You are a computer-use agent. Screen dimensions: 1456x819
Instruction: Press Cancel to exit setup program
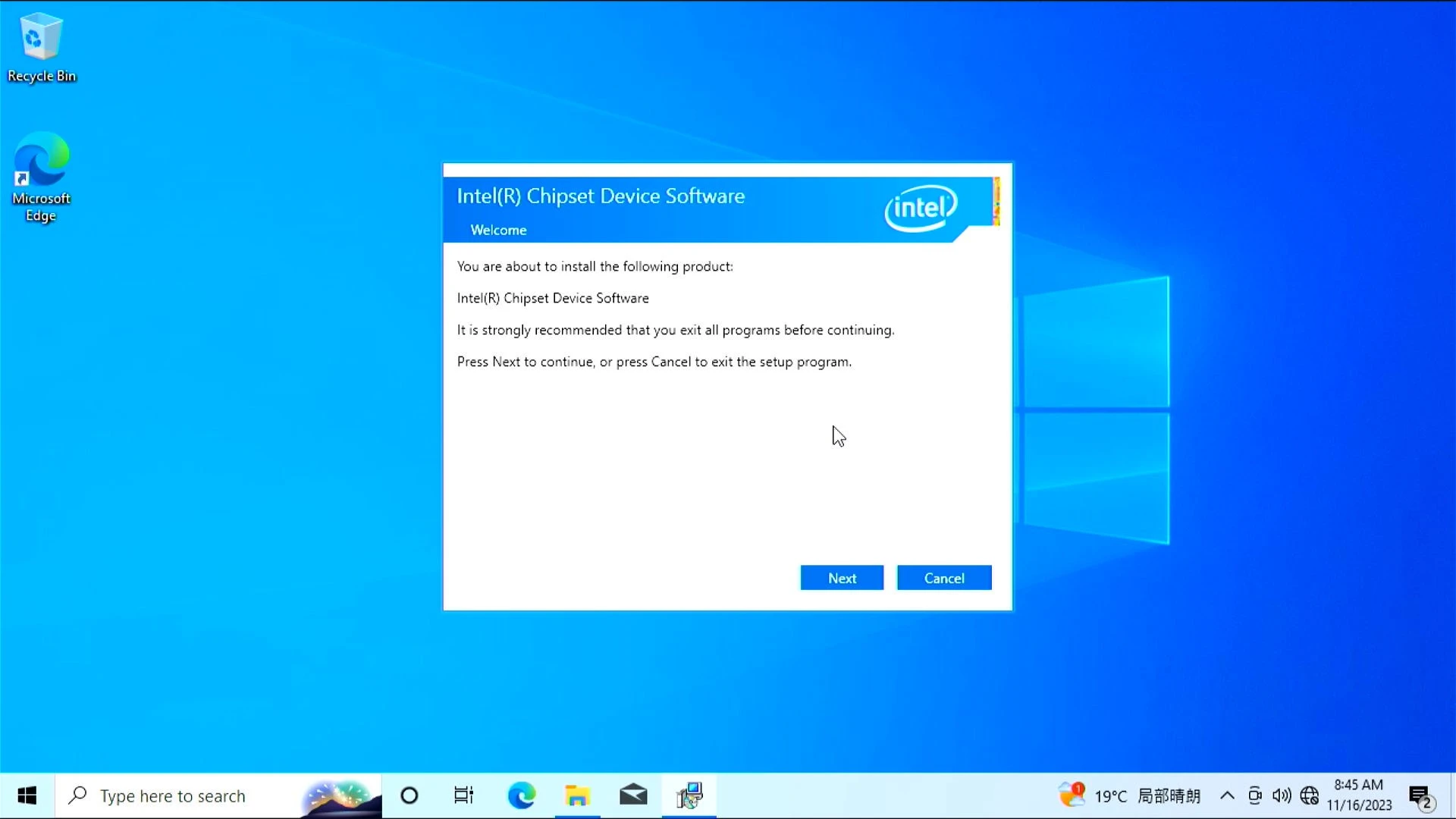pos(944,578)
